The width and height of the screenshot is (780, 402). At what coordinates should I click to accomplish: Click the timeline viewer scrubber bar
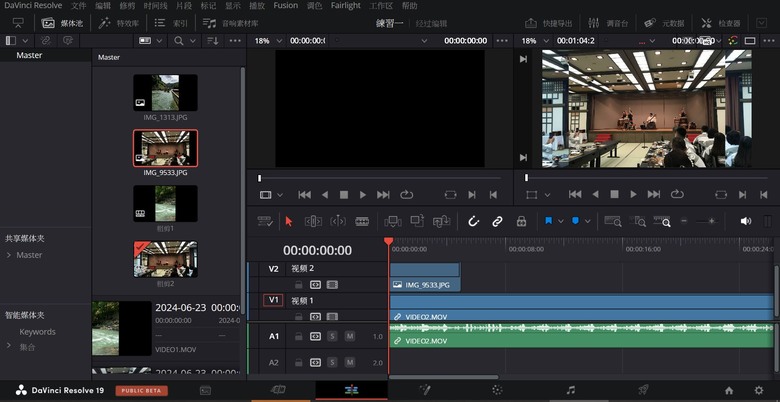(646, 178)
